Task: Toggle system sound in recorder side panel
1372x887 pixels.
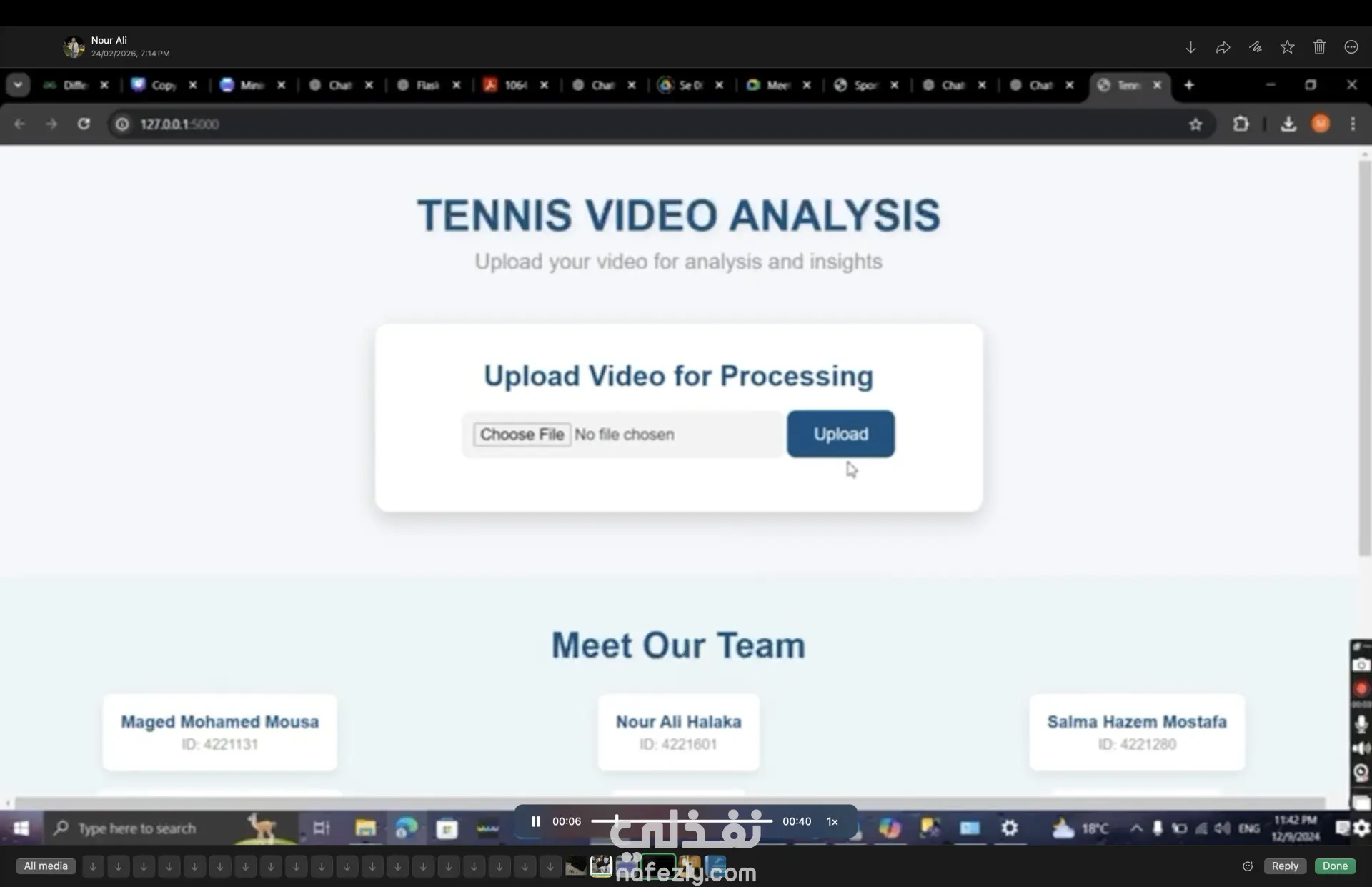Action: point(1361,748)
